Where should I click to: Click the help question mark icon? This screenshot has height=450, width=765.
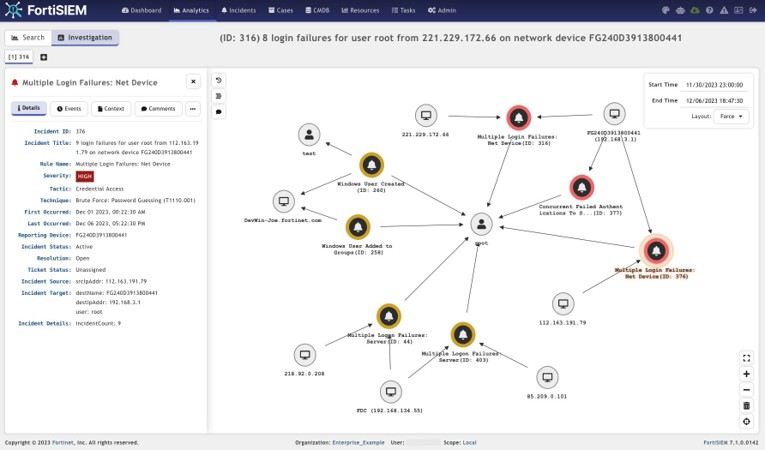click(x=709, y=10)
